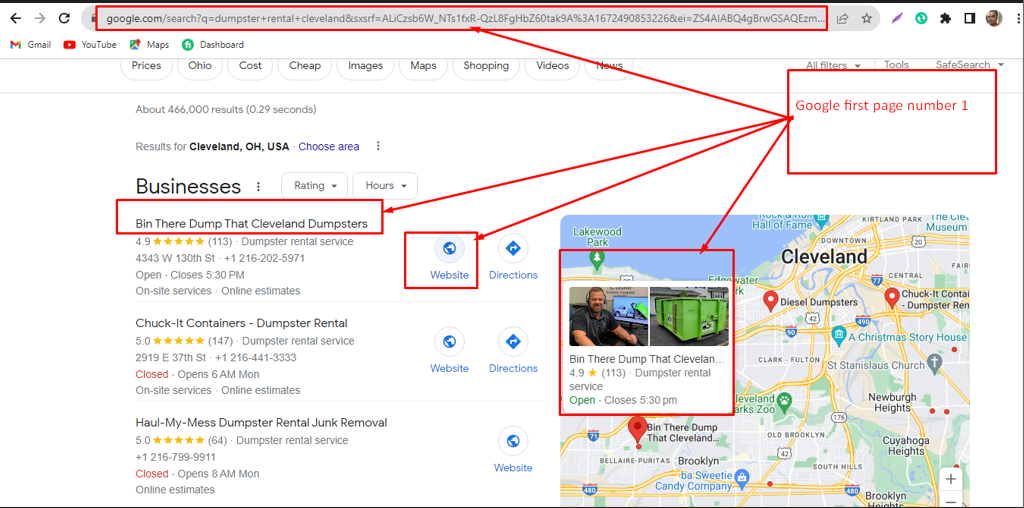Open the SafeSearch dropdown
Viewport: 1024px width, 508px height.
969,65
